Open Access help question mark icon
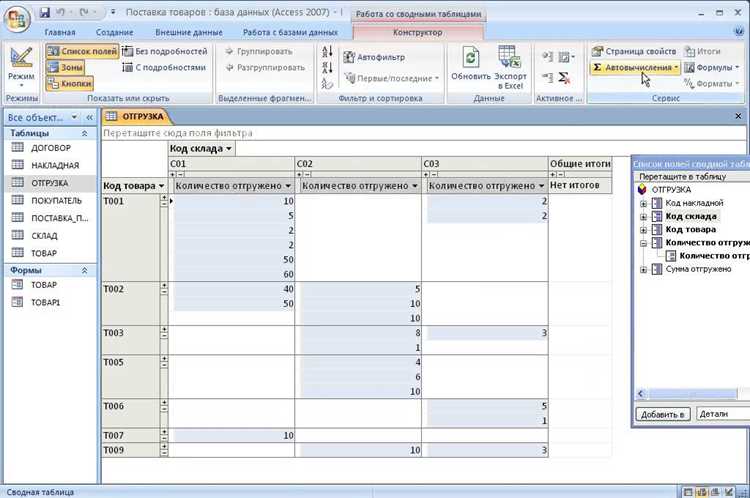This screenshot has width=750, height=498. [739, 32]
